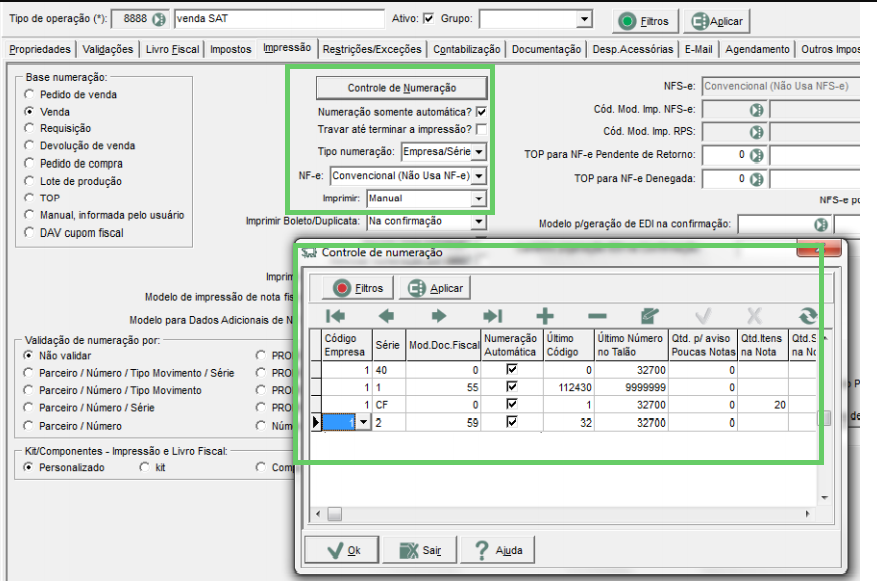This screenshot has width=877, height=588.
Task: Select Requisição radio option
Action: click(29, 128)
